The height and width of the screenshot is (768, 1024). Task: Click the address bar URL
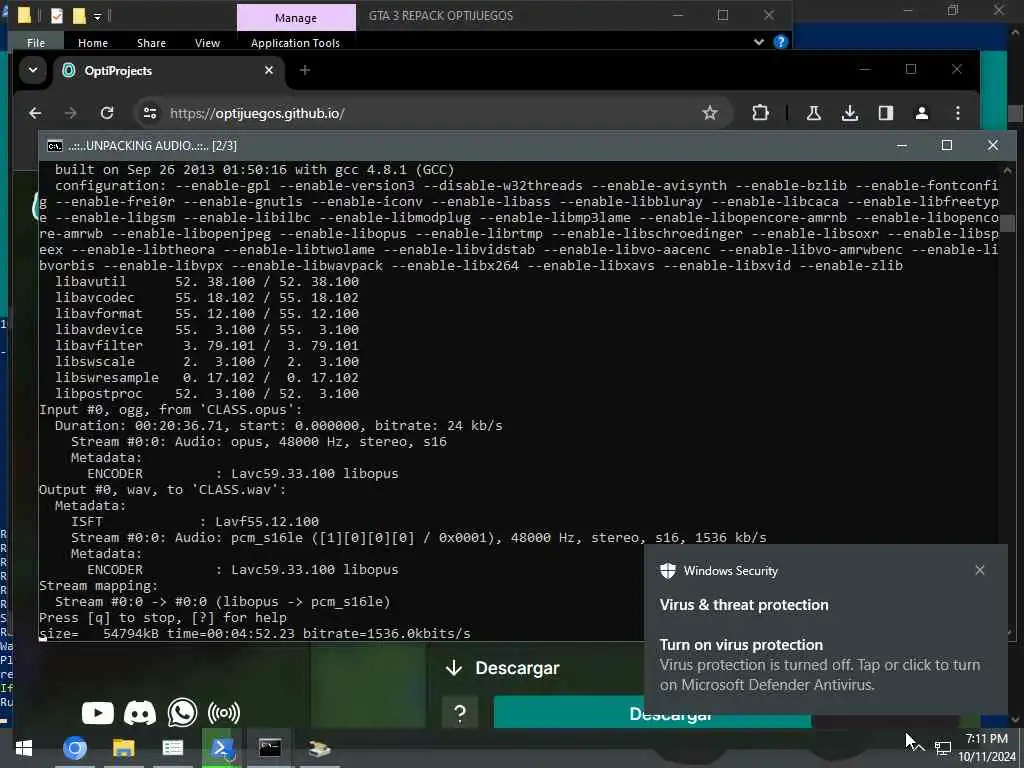pyautogui.click(x=257, y=113)
